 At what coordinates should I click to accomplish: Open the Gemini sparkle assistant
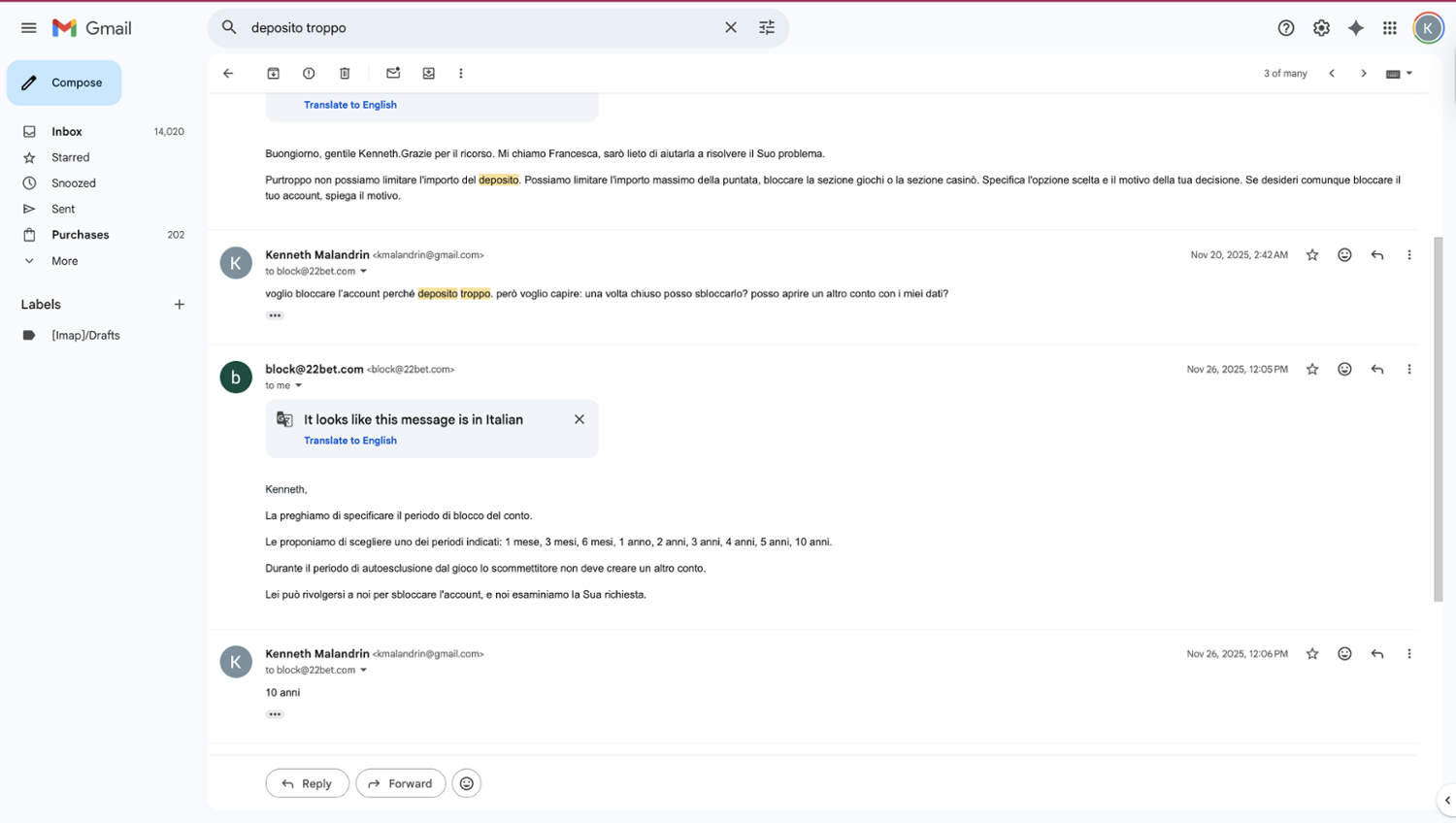point(1356,28)
